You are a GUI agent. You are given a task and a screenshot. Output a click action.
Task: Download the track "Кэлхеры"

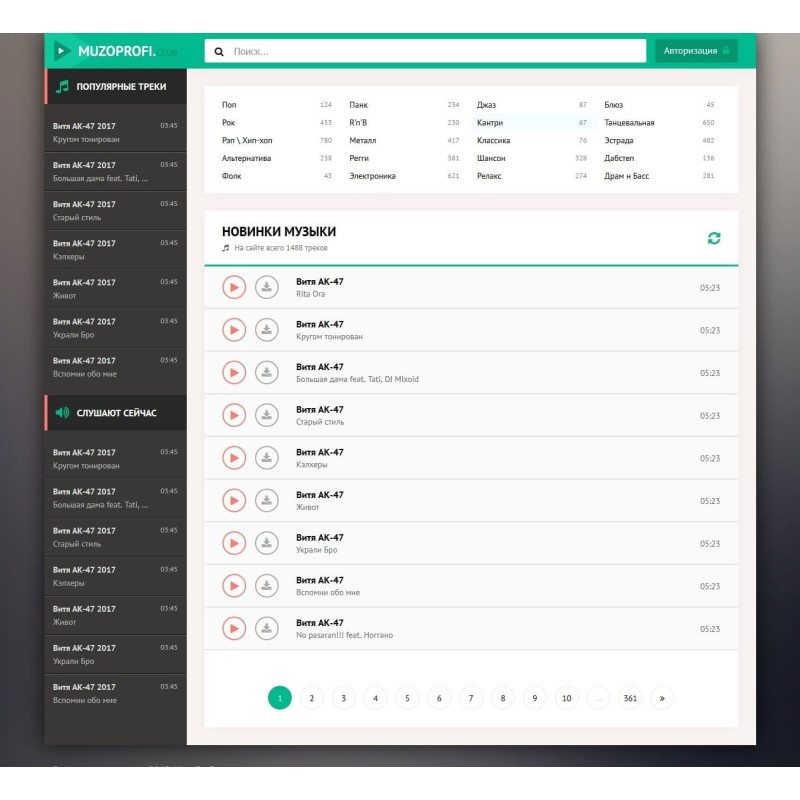pos(266,458)
